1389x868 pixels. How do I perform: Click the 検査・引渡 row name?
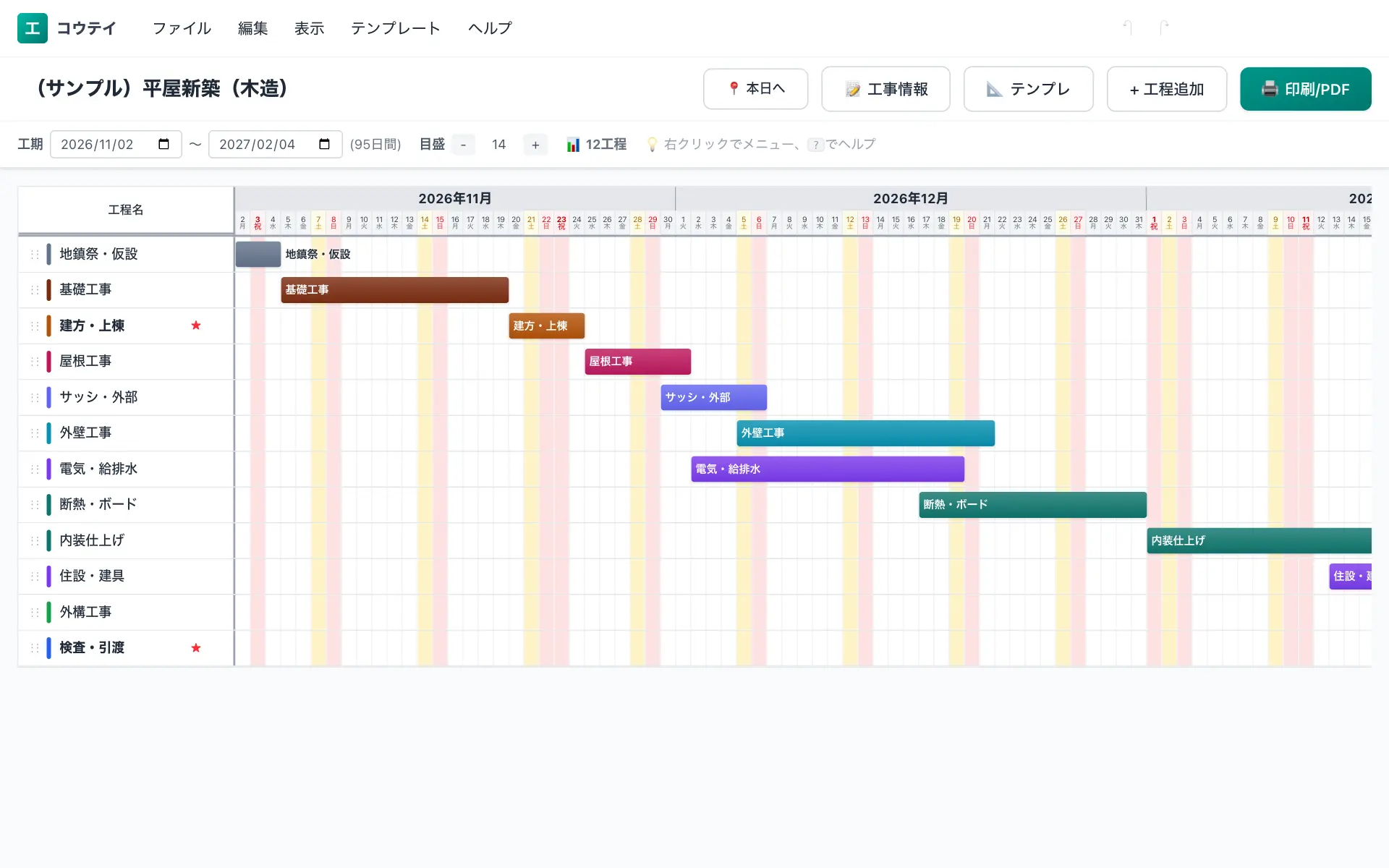click(x=92, y=647)
